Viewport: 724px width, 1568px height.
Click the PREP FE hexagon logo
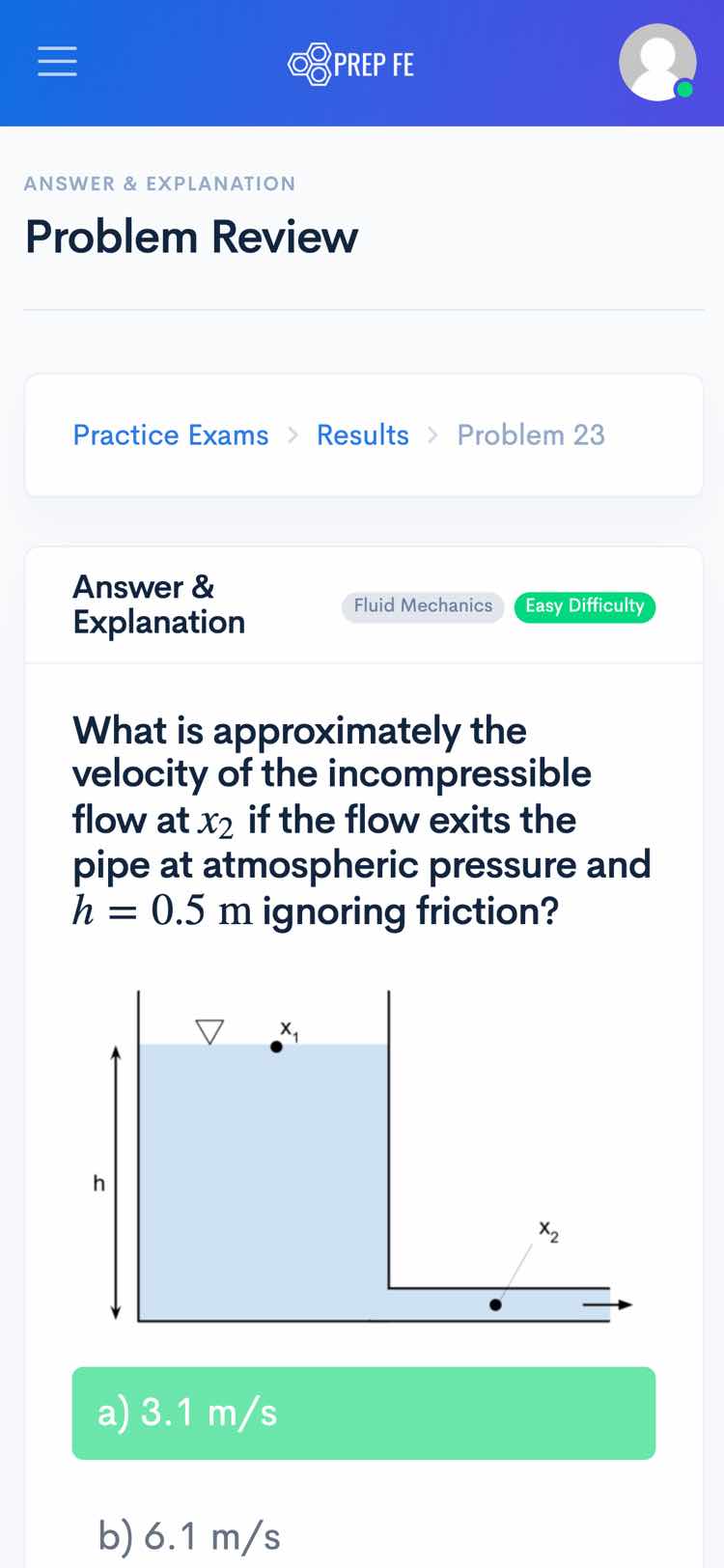310,64
